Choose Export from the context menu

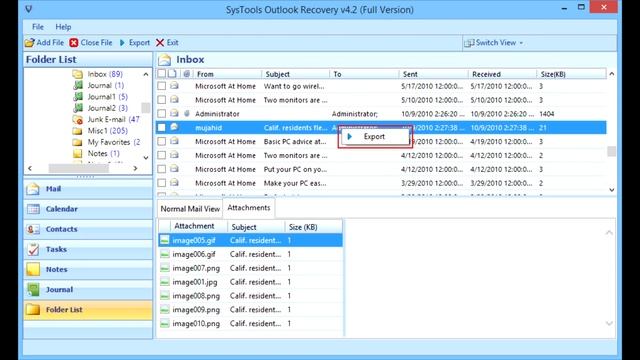(x=374, y=136)
